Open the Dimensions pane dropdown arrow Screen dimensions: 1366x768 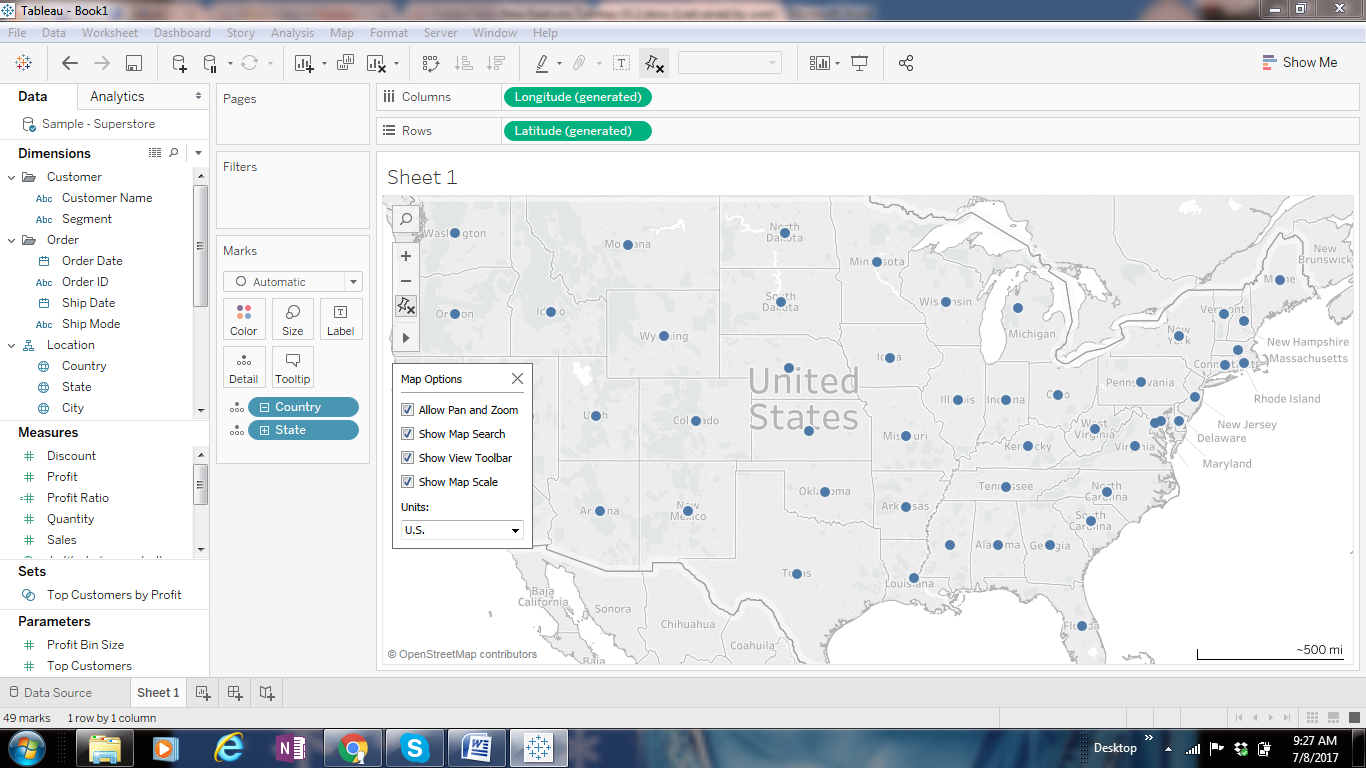click(x=198, y=153)
